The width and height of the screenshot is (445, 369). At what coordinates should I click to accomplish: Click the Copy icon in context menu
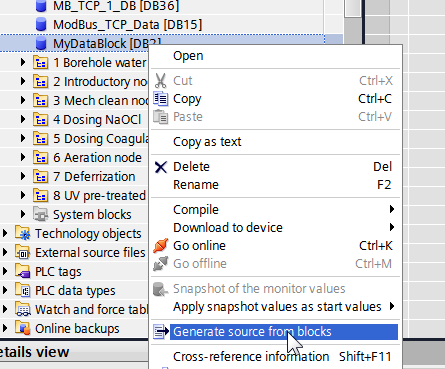point(161,99)
